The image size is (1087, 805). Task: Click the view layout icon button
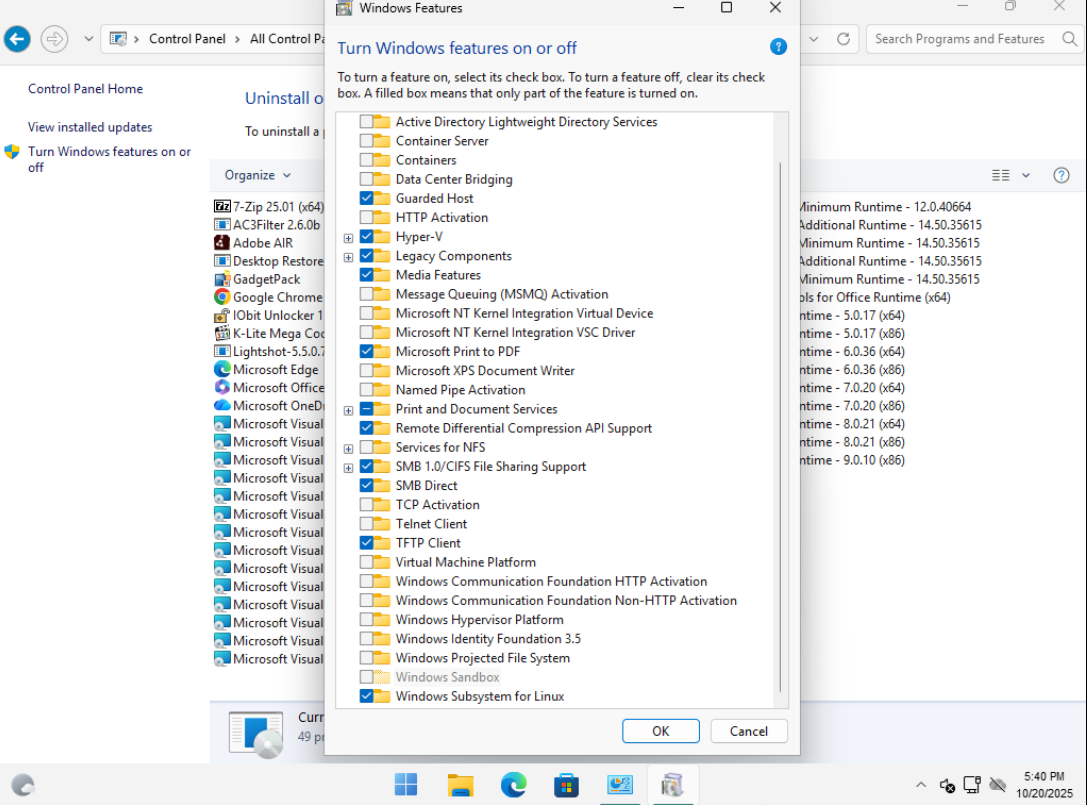click(x=1000, y=175)
